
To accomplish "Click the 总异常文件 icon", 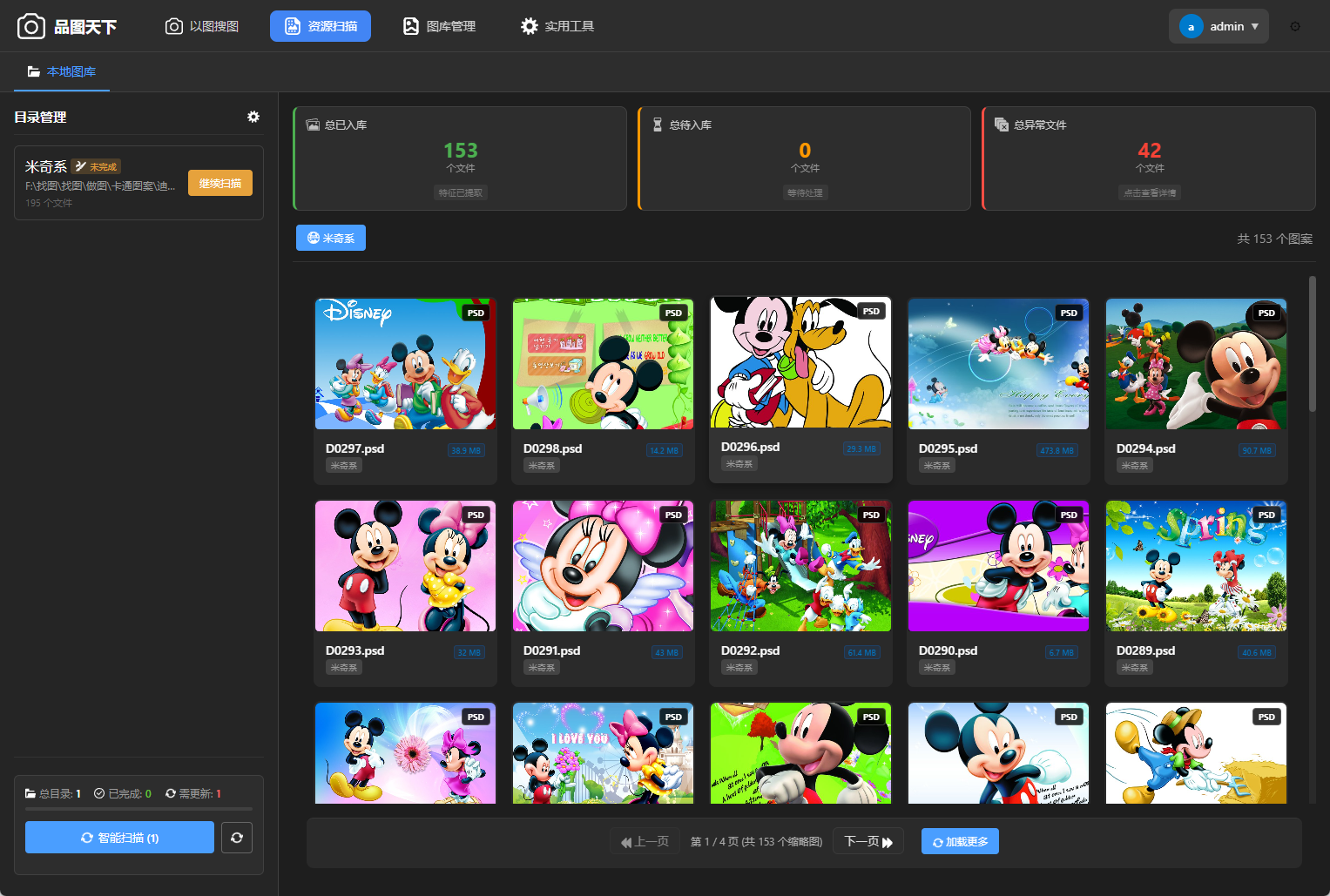I will (1002, 125).
